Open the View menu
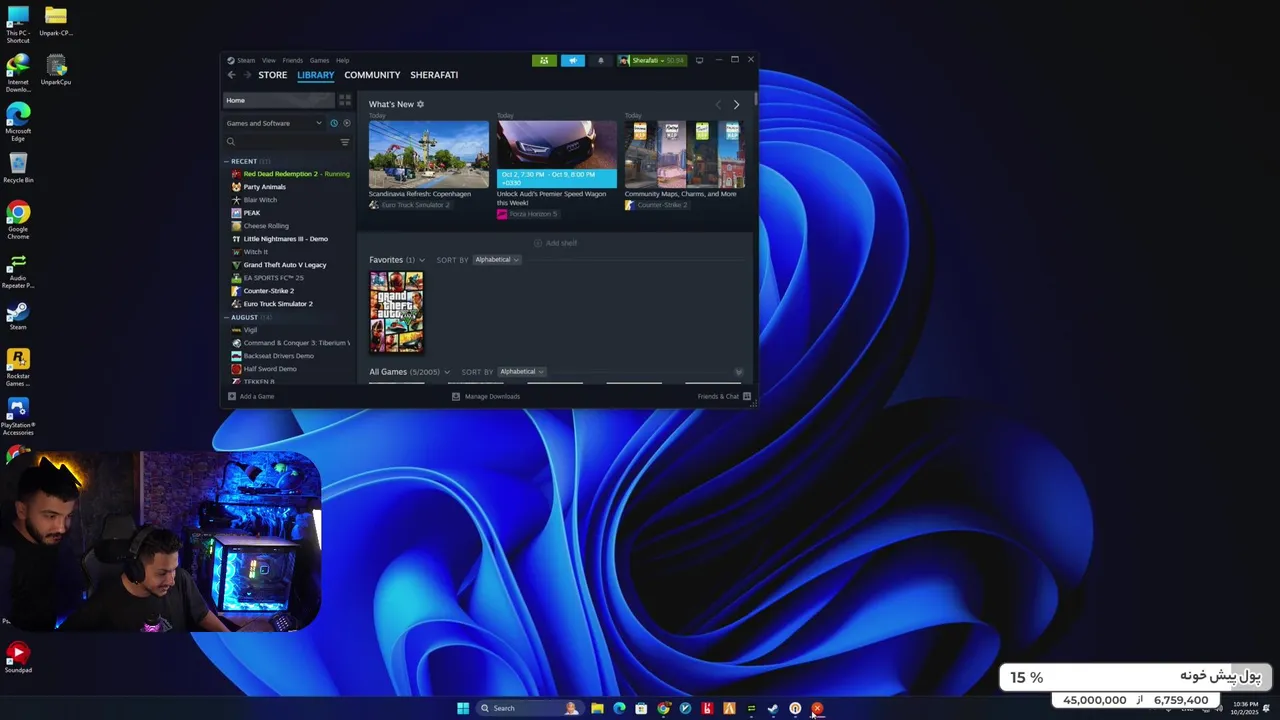 pos(269,60)
